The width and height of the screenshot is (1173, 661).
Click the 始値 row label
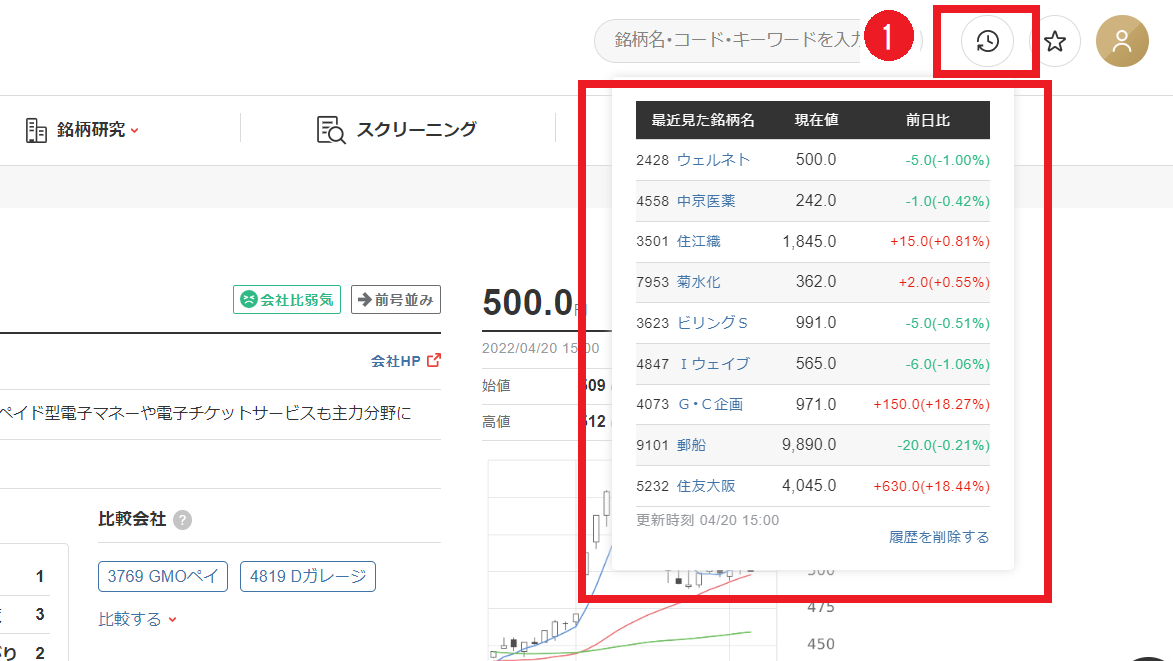tap(496, 386)
